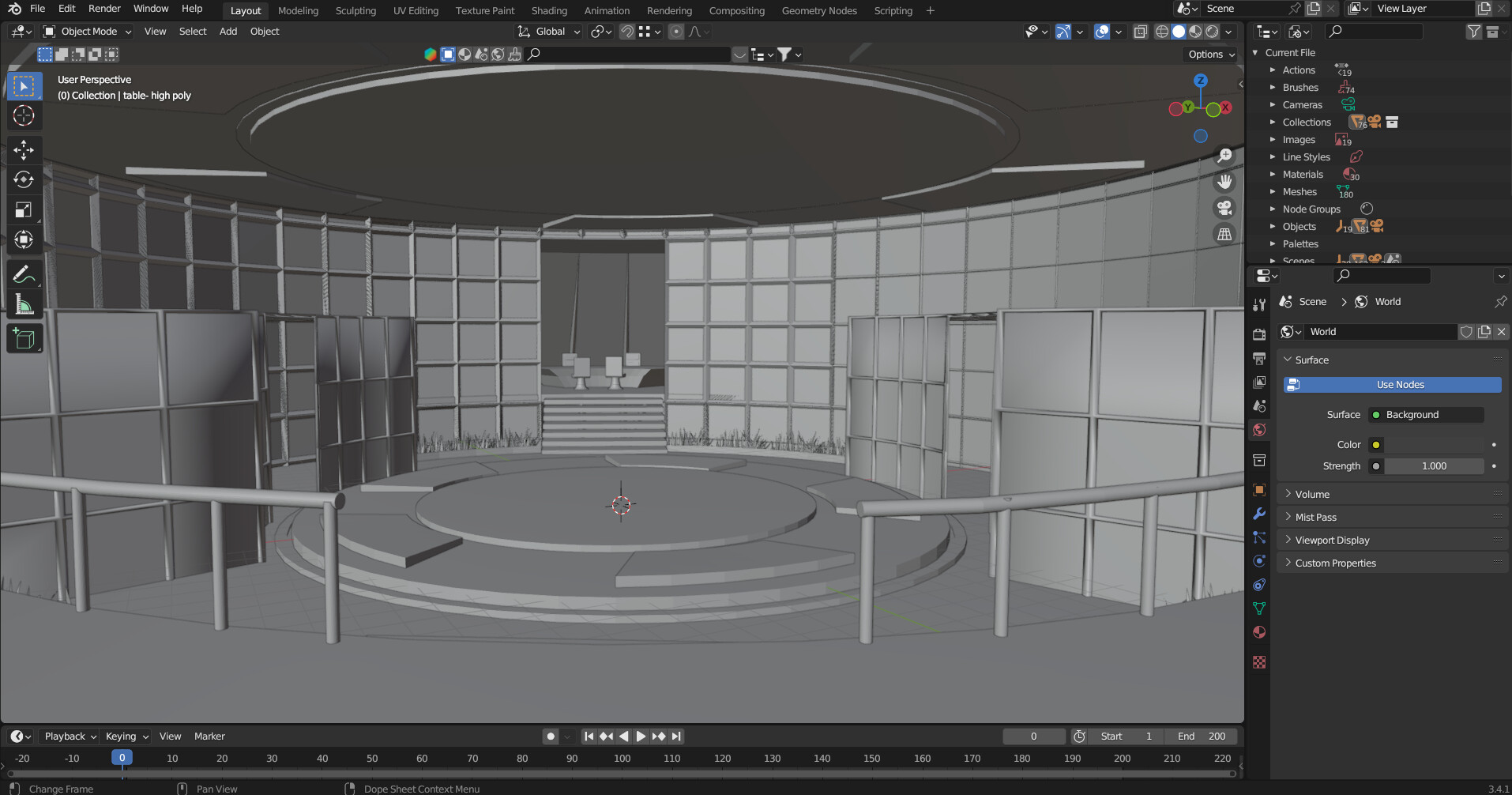Choose the Annotate pencil tool

(x=24, y=274)
